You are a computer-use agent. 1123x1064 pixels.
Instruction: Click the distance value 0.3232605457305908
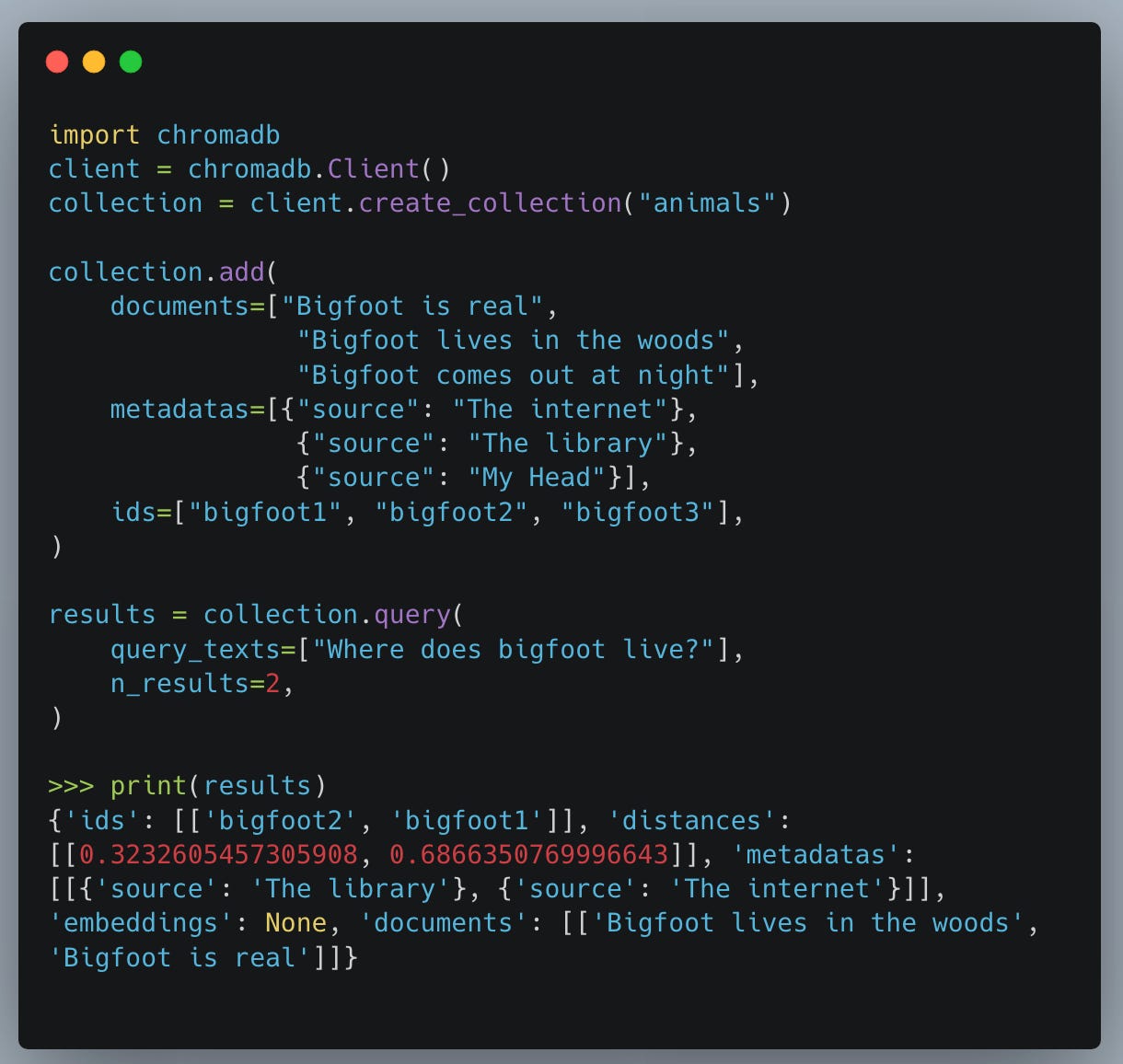coord(219,855)
